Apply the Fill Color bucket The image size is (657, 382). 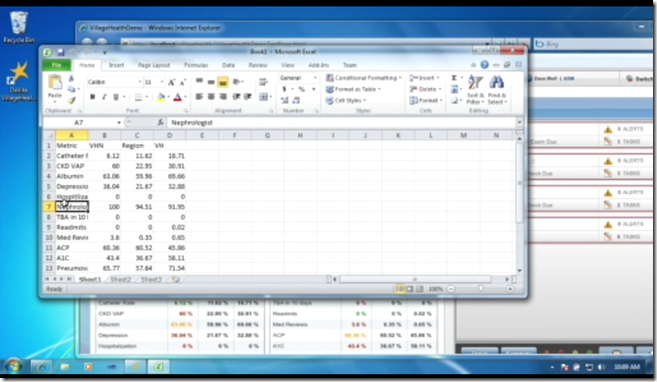pos(161,97)
